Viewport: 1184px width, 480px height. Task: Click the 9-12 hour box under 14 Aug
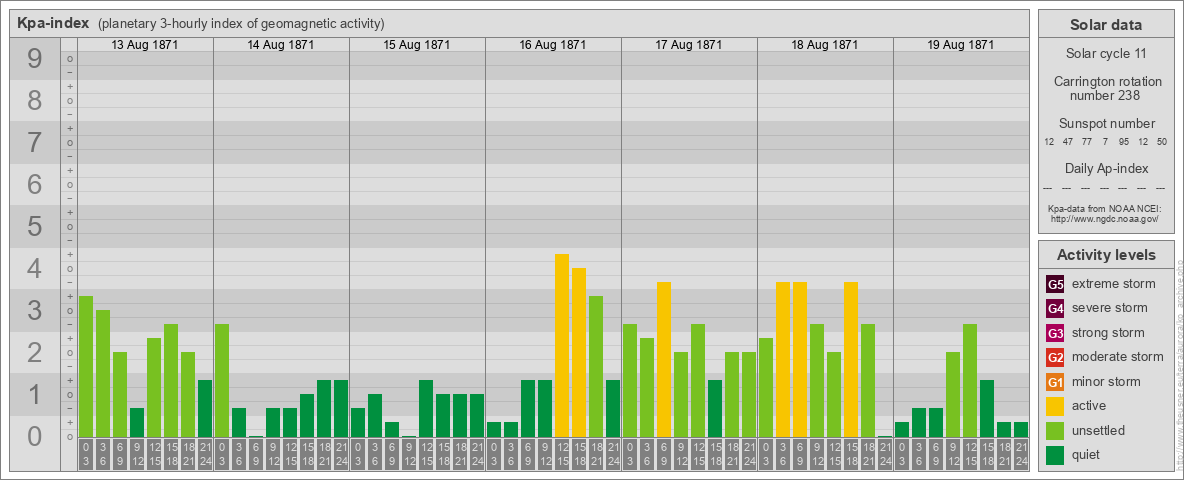coord(273,455)
